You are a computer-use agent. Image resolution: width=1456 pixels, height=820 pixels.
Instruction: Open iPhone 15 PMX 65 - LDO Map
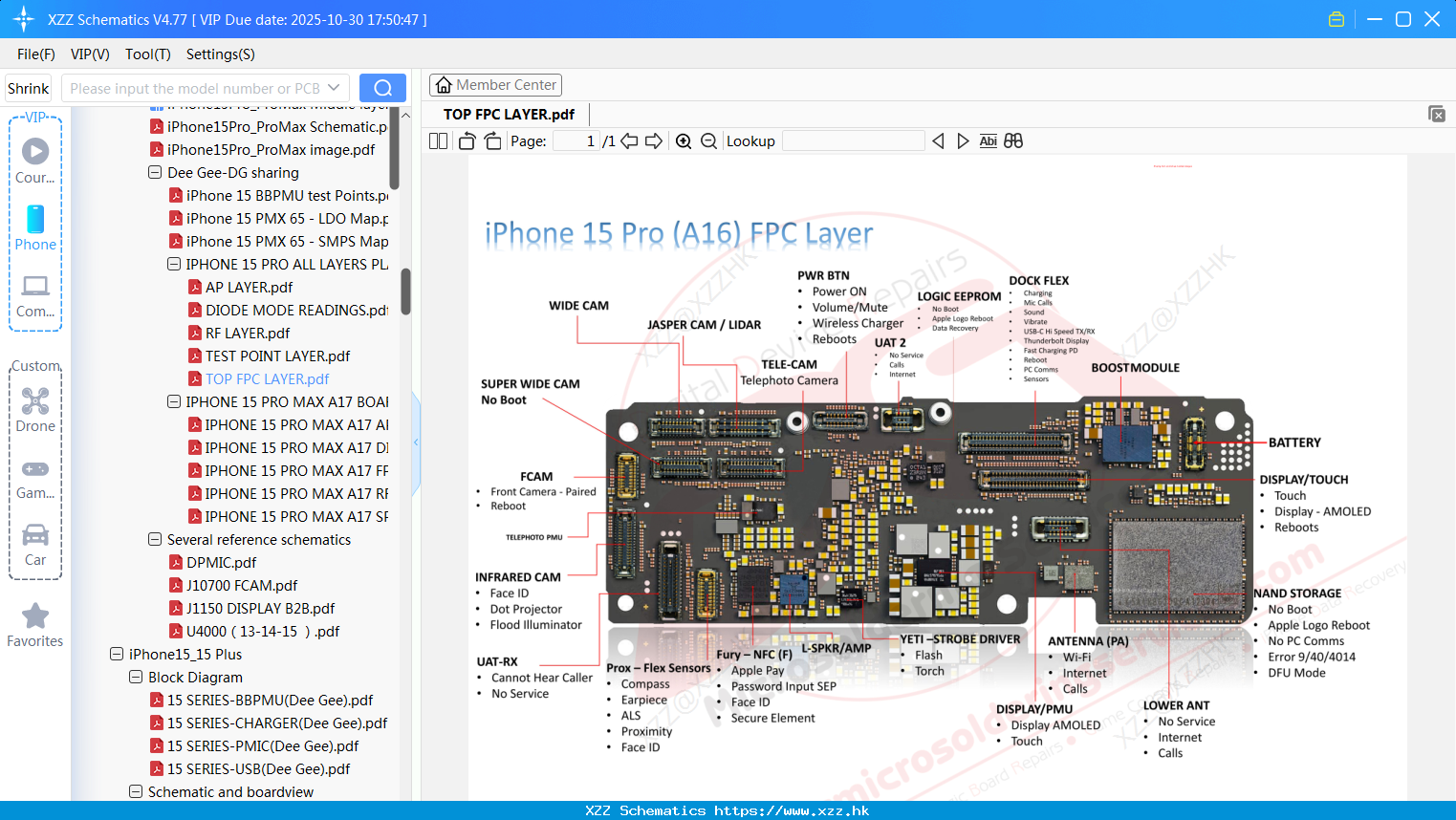pyautogui.click(x=287, y=218)
